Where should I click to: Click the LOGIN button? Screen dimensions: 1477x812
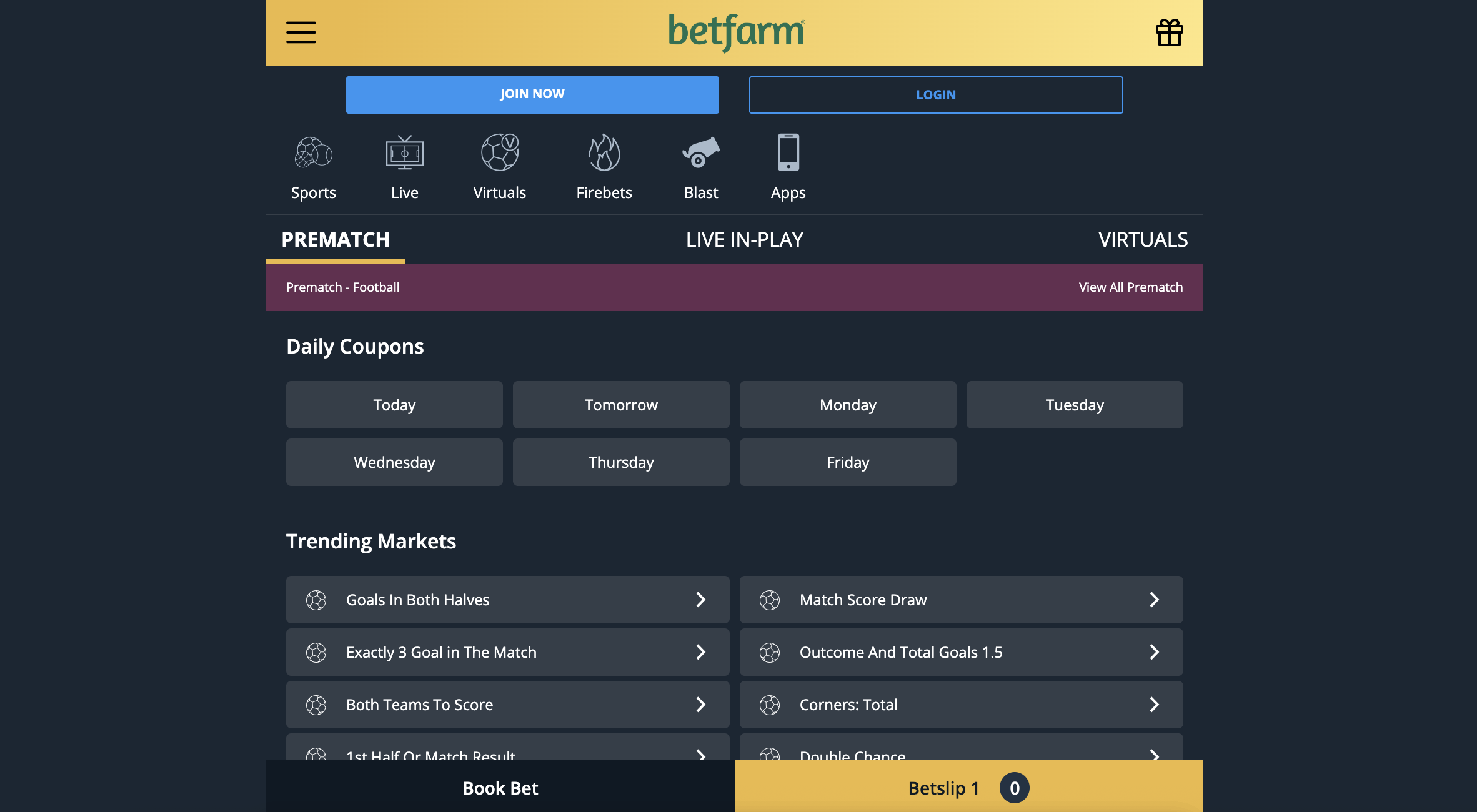936,95
